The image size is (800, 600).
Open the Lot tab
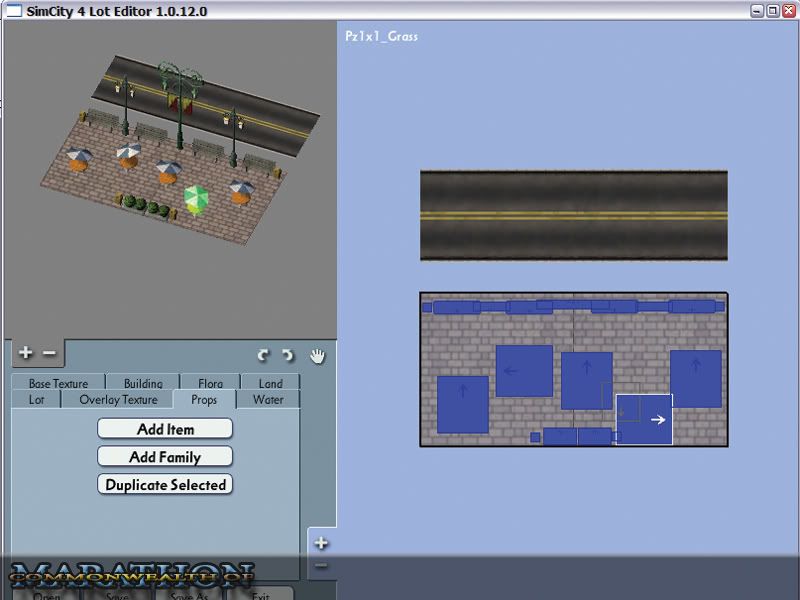click(36, 399)
